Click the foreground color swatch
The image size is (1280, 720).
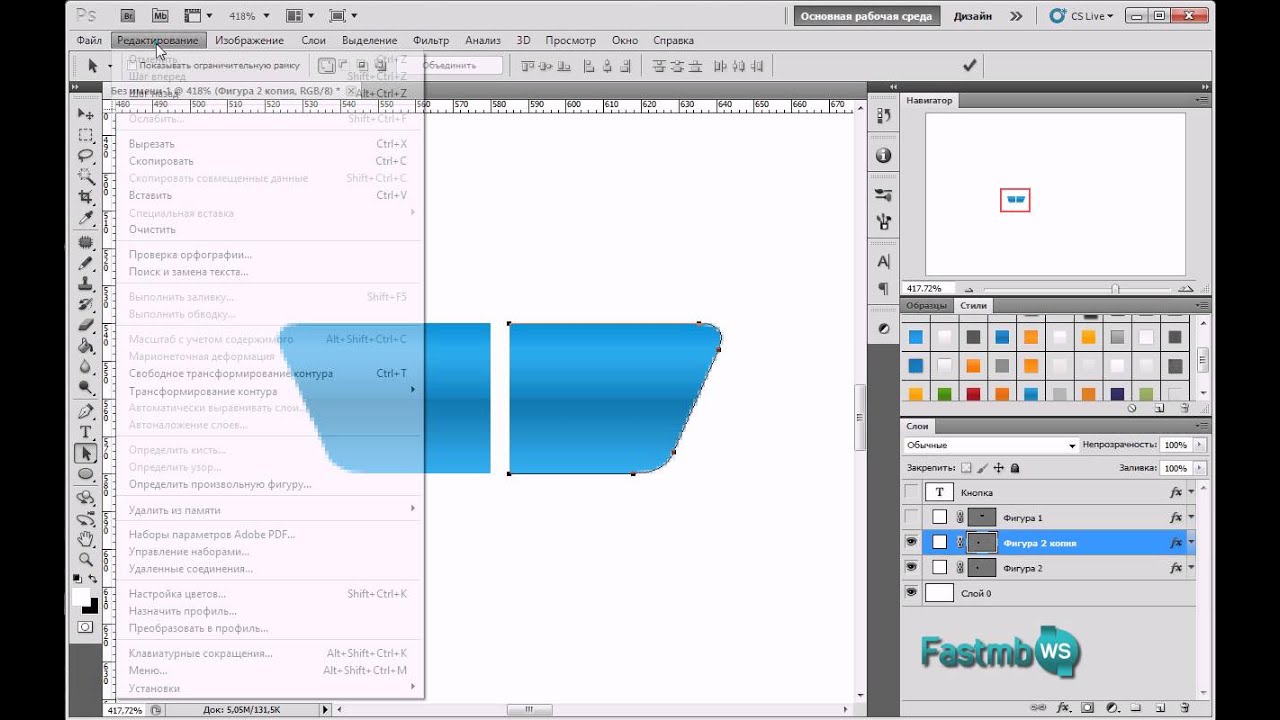pos(81,596)
